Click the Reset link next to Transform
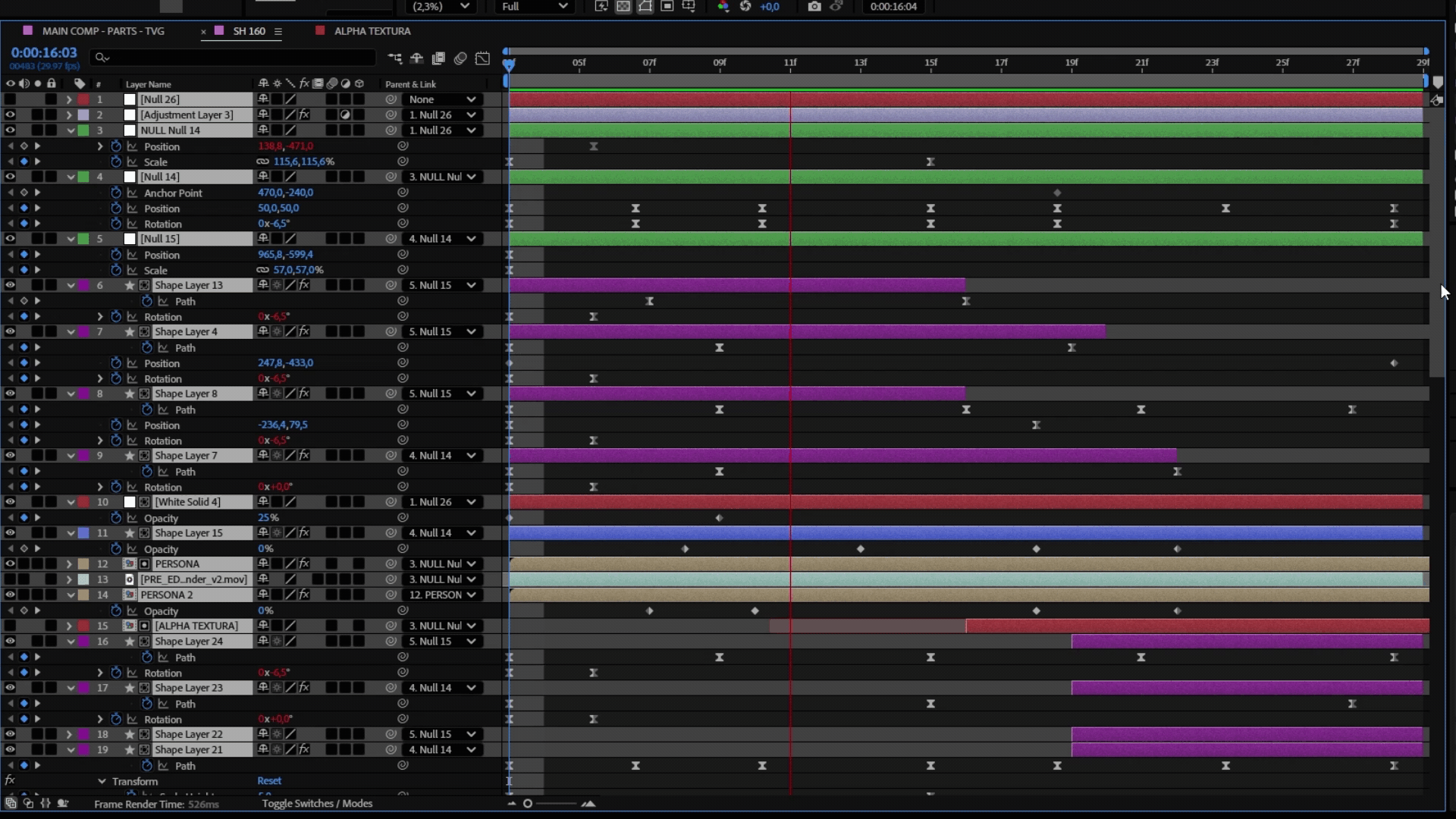Screen dimensions: 1456x819 pyautogui.click(x=268, y=780)
